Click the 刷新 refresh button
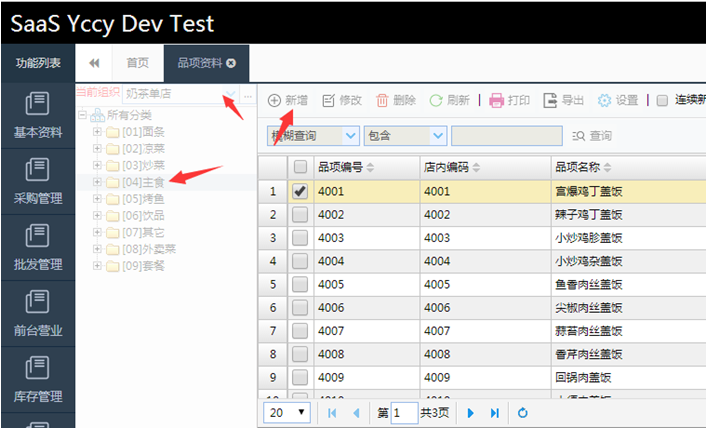Image resolution: width=709 pixels, height=432 pixels. (449, 100)
